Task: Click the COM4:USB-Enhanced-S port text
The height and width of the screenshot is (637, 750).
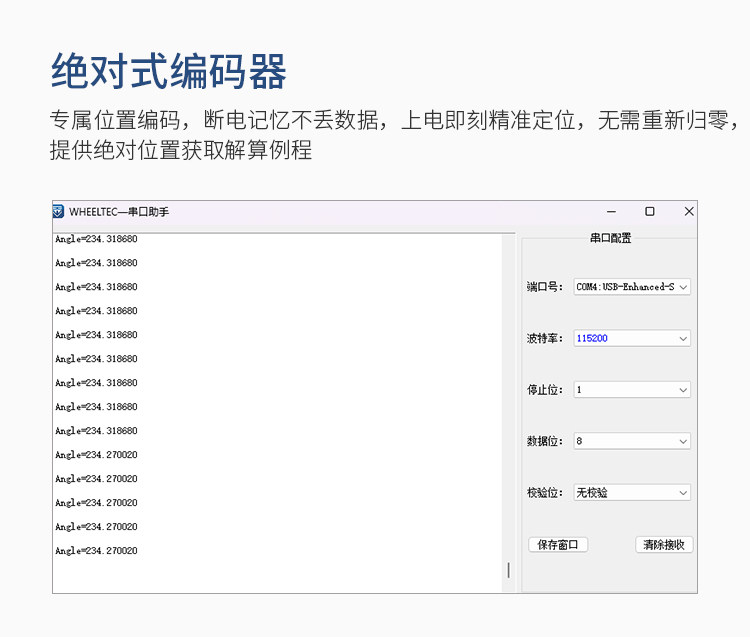Action: 625,287
